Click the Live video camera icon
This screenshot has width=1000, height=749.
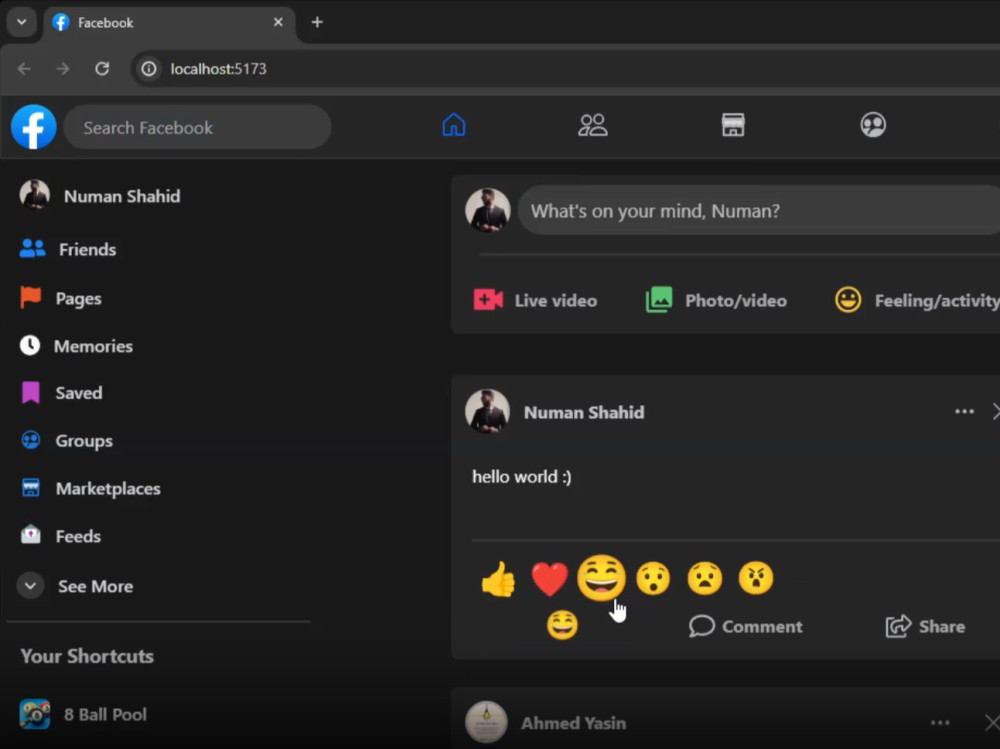click(x=488, y=299)
